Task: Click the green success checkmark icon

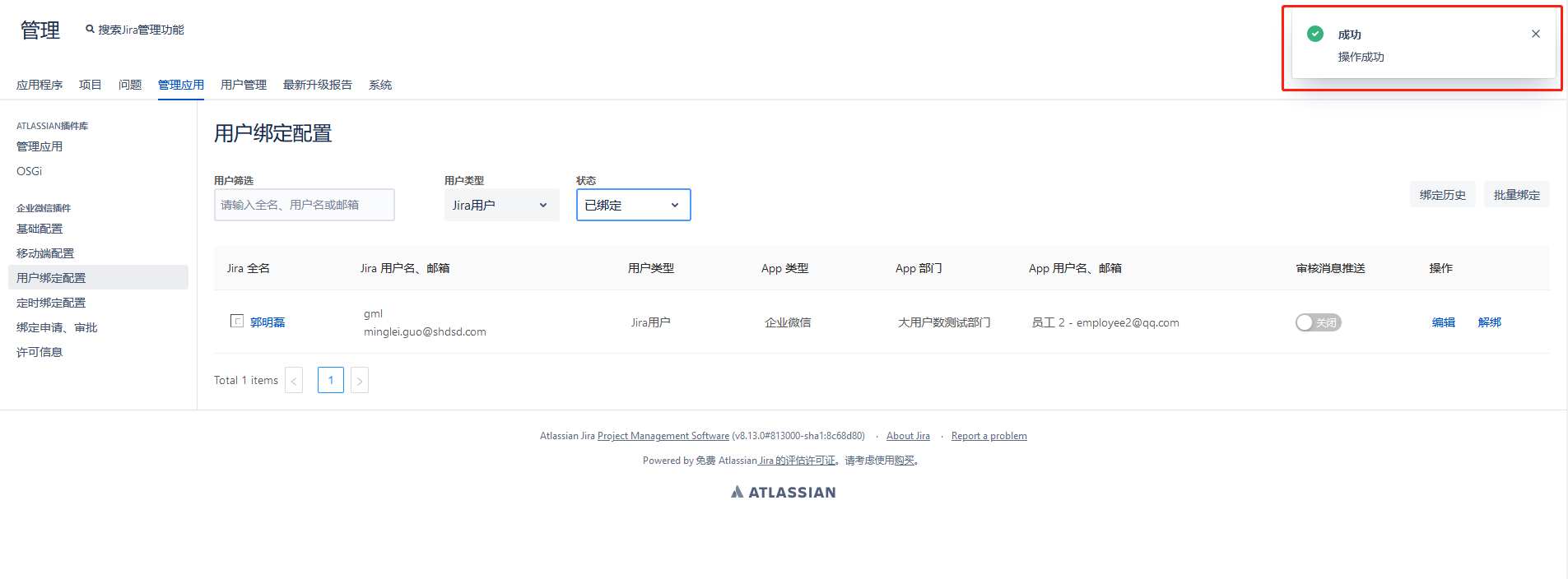Action: (x=1315, y=34)
